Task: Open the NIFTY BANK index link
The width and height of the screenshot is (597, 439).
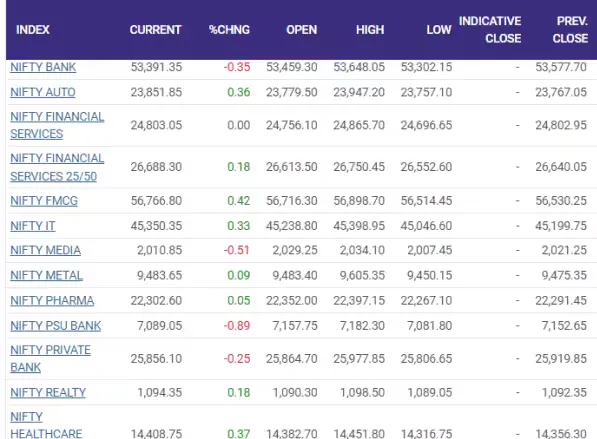Action: [x=43, y=67]
